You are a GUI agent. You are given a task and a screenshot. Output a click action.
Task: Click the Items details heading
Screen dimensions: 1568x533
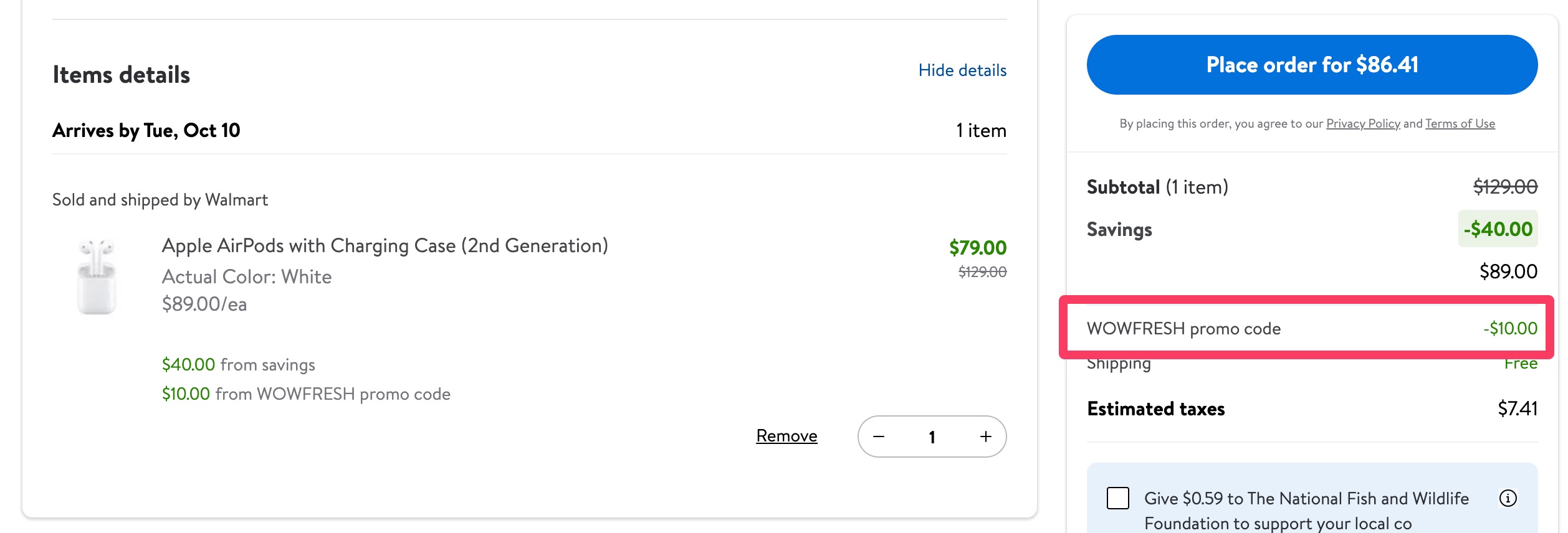pos(121,75)
